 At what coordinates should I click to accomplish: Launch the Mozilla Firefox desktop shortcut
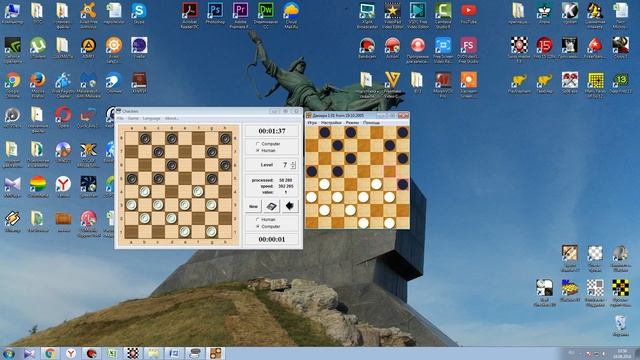point(38,84)
